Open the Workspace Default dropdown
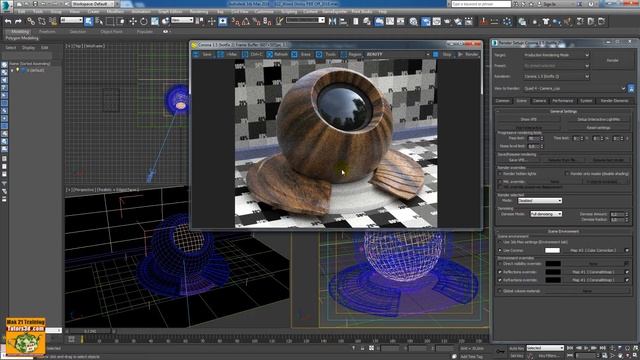640x360 pixels. click(93, 4)
